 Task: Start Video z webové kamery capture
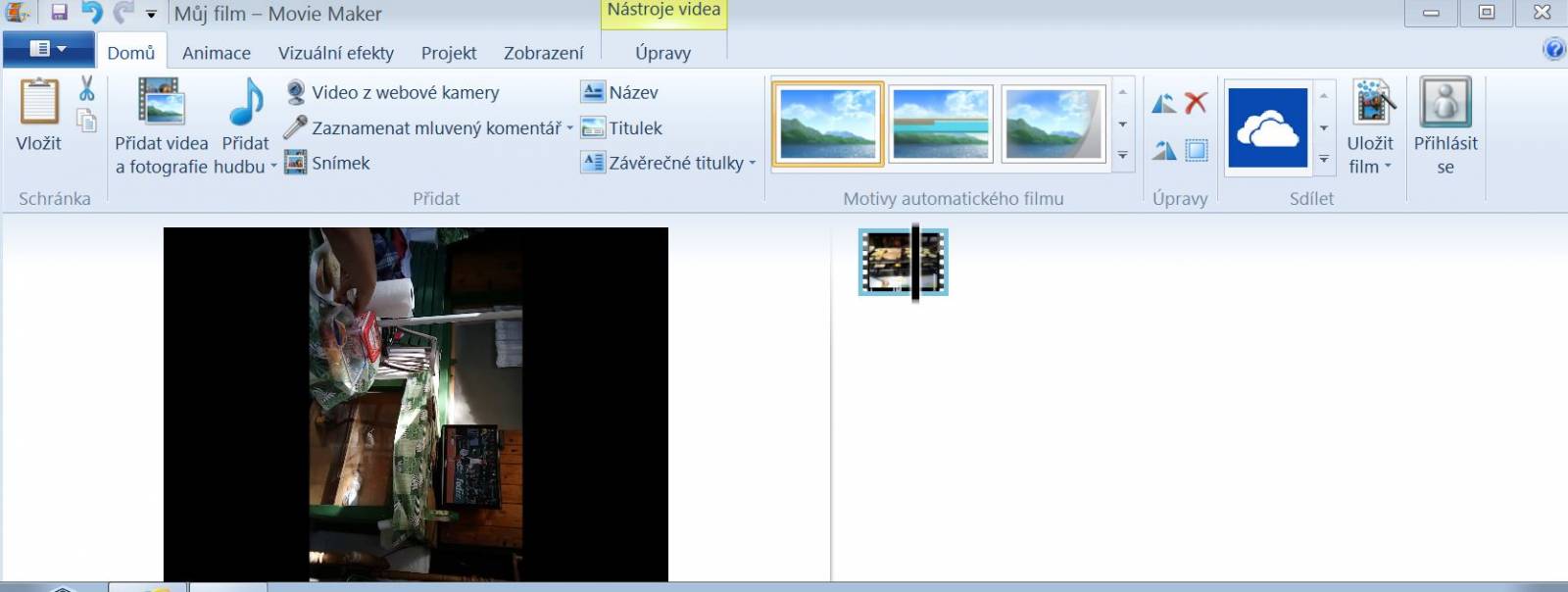pyautogui.click(x=392, y=92)
